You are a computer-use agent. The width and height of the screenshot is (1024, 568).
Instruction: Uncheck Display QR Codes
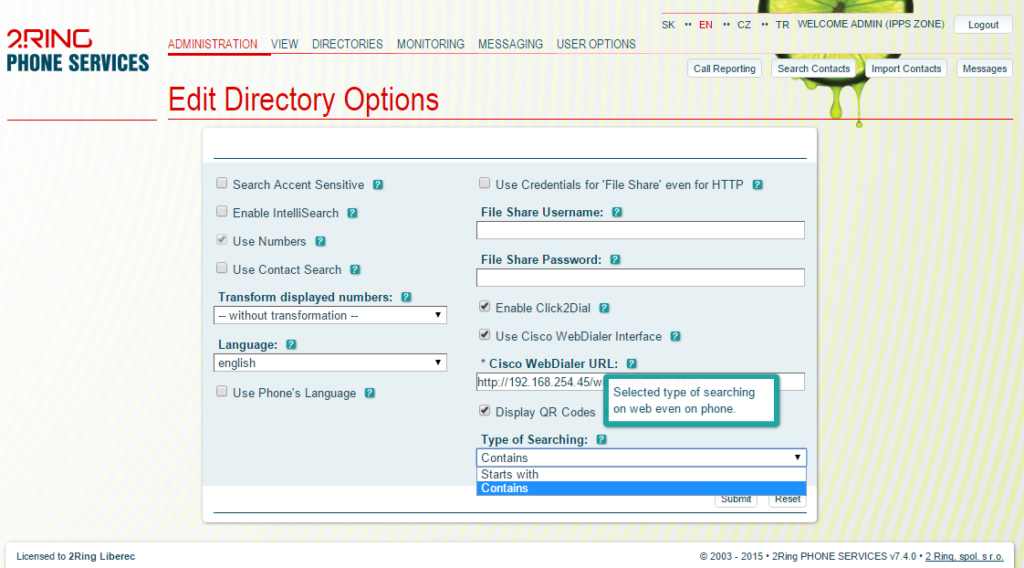pos(485,411)
